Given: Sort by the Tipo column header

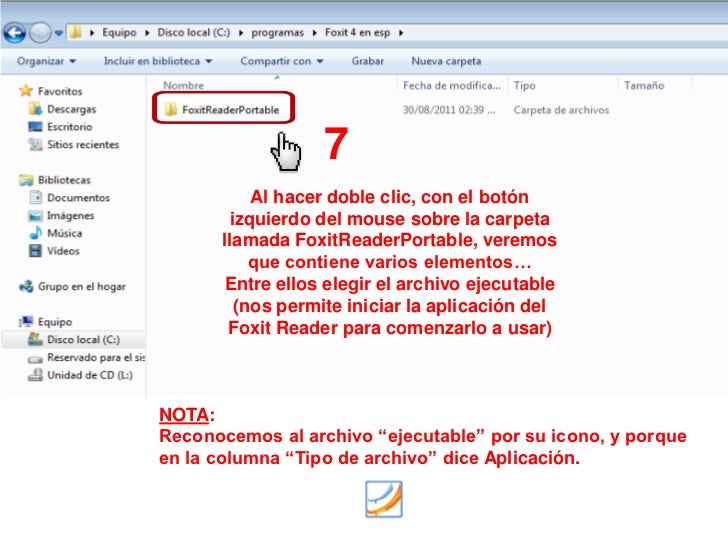Looking at the screenshot, I should click(x=525, y=85).
